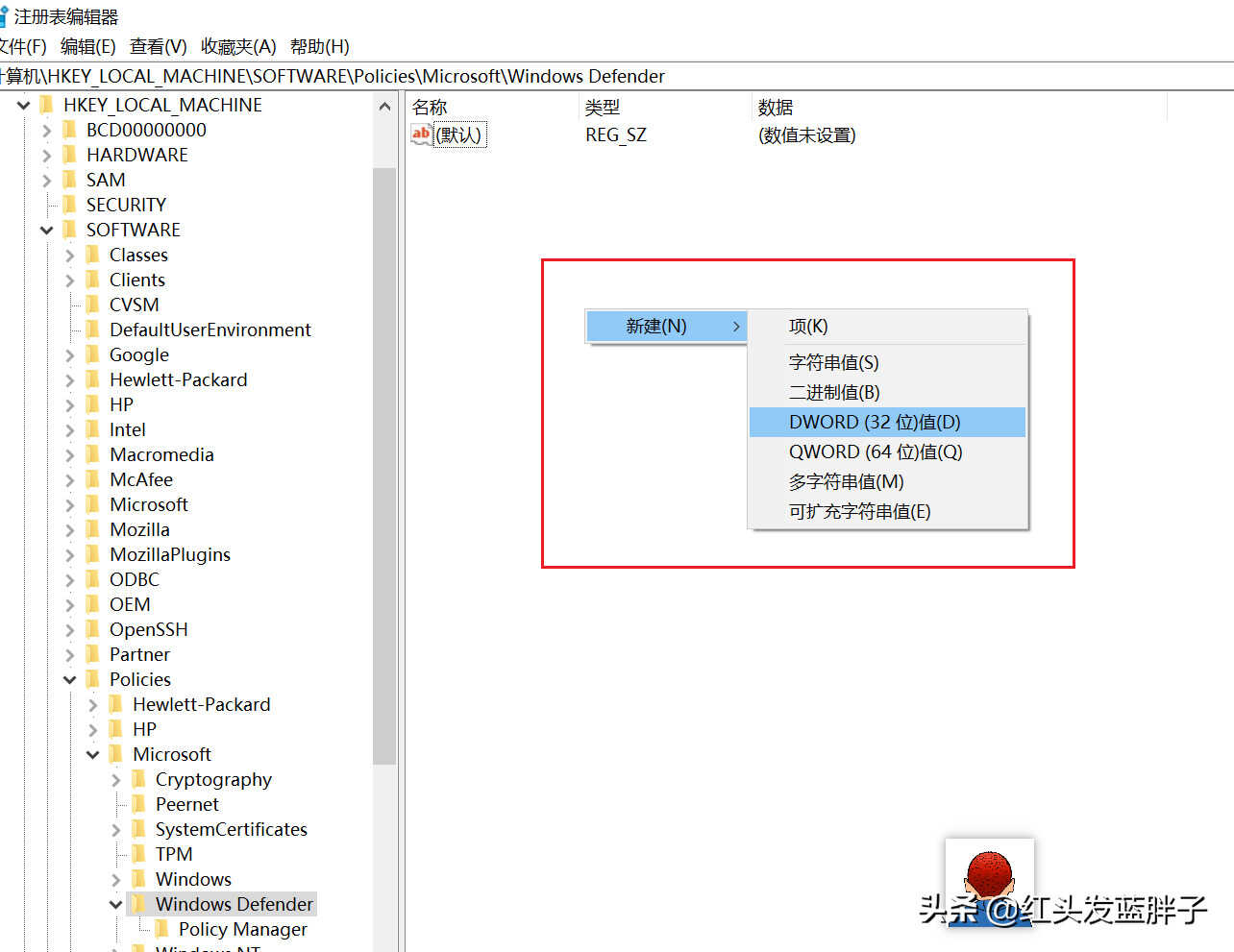The width and height of the screenshot is (1234, 952).
Task: Click the Classes folder icon
Action: click(92, 255)
